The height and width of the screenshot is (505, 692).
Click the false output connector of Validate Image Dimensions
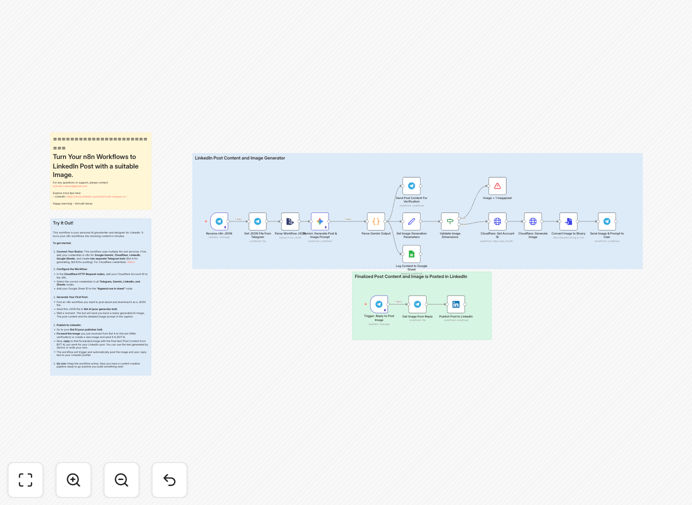coord(459,224)
